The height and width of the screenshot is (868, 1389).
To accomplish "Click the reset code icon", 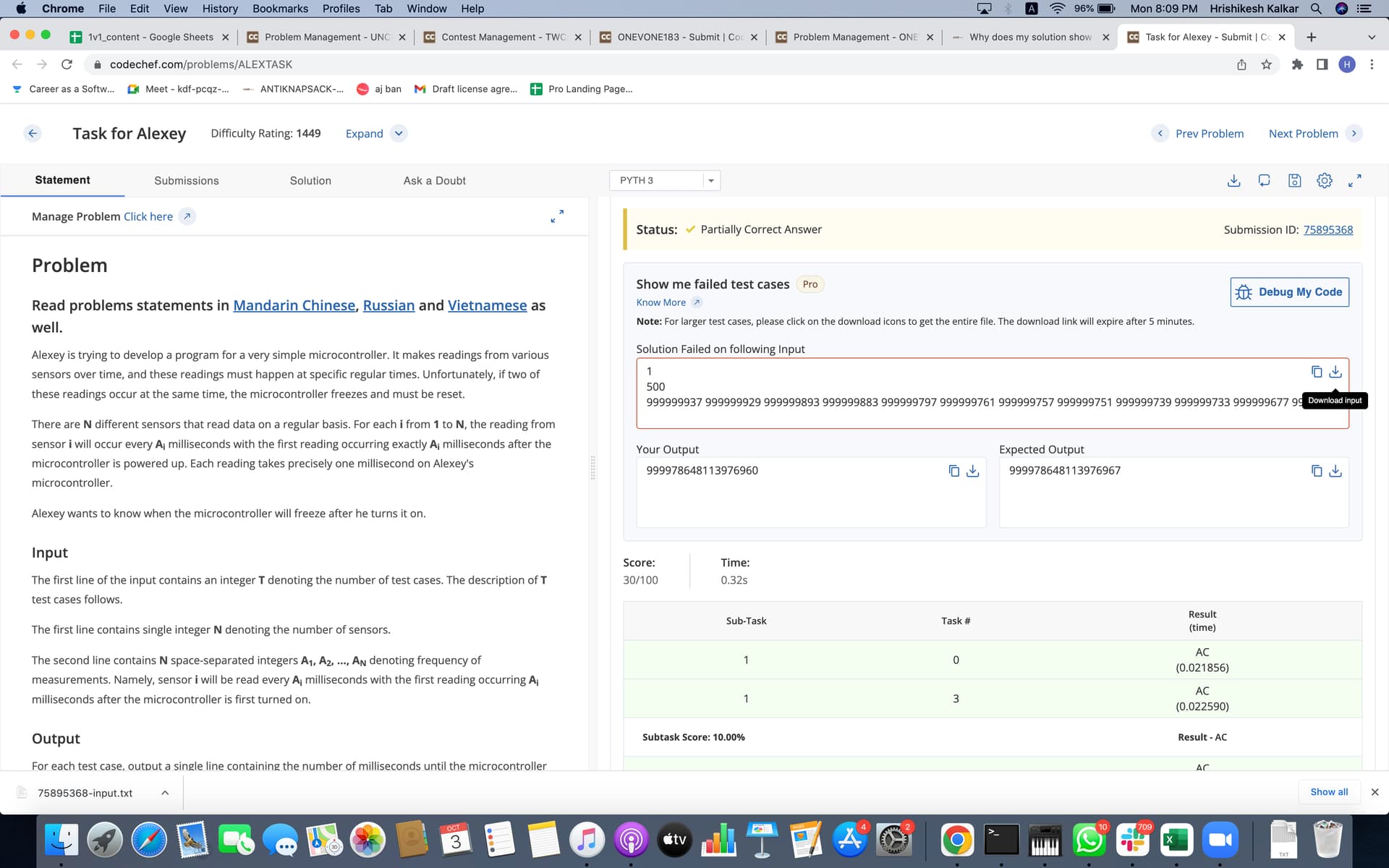I will 1265,181.
